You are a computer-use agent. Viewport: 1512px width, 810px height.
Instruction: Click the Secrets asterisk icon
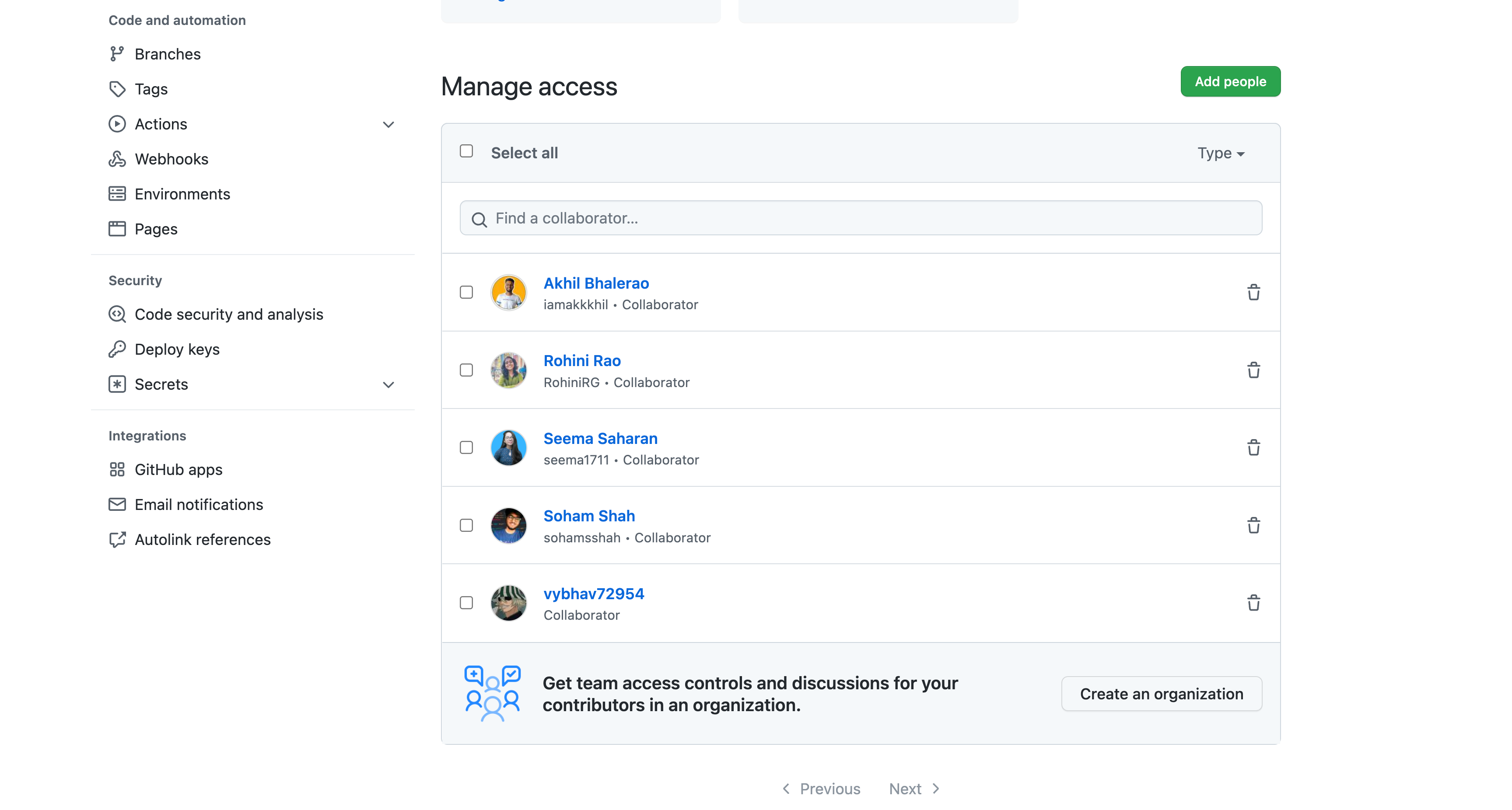(x=117, y=384)
